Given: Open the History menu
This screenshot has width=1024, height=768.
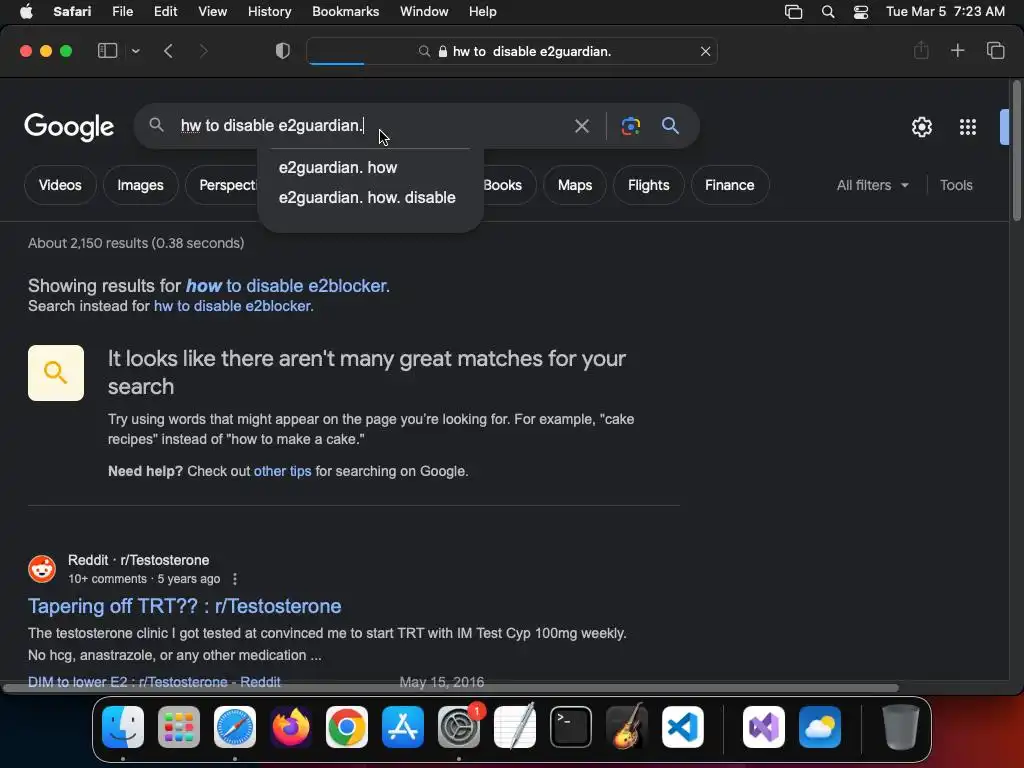Looking at the screenshot, I should [x=269, y=12].
